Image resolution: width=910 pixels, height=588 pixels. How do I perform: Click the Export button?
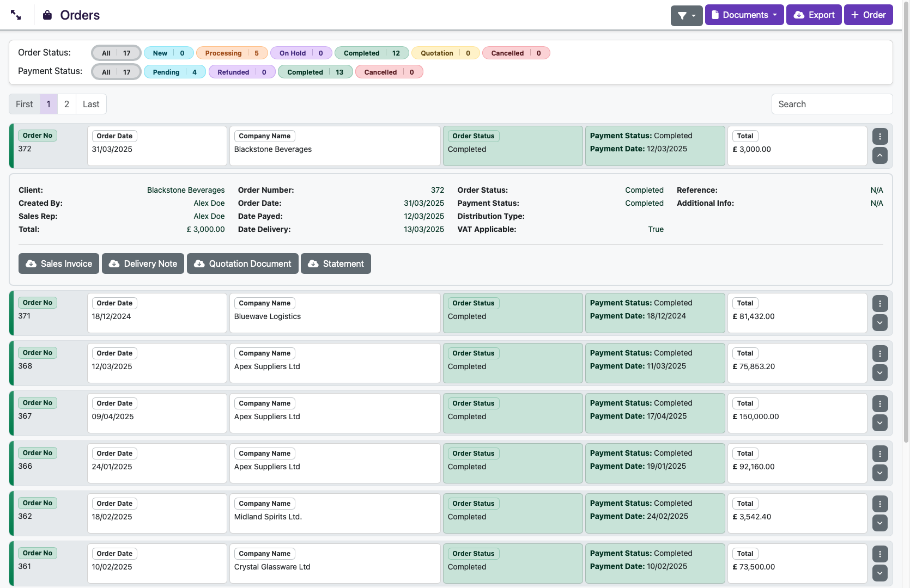tap(814, 15)
